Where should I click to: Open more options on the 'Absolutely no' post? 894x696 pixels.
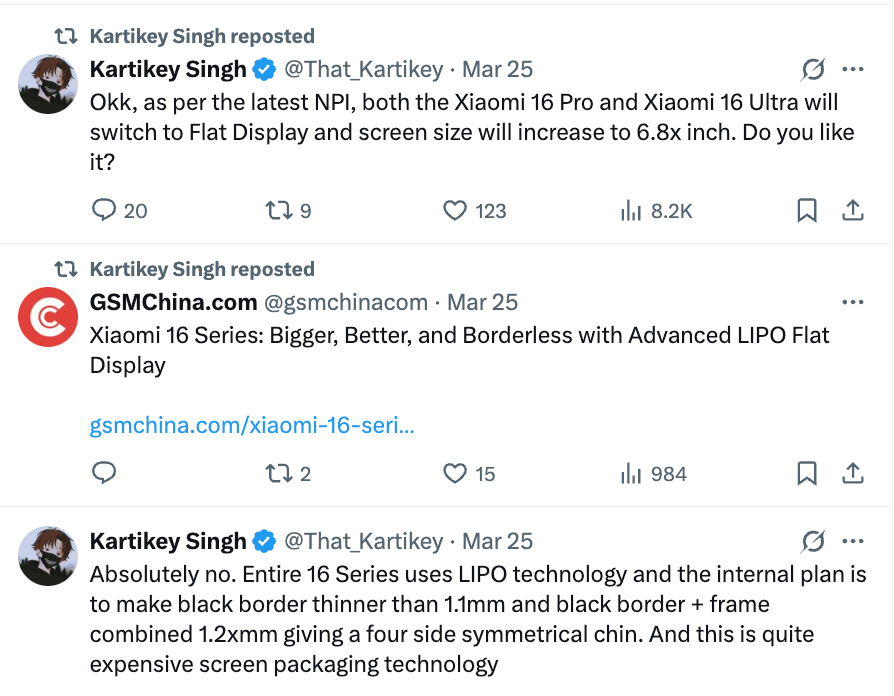(x=852, y=542)
